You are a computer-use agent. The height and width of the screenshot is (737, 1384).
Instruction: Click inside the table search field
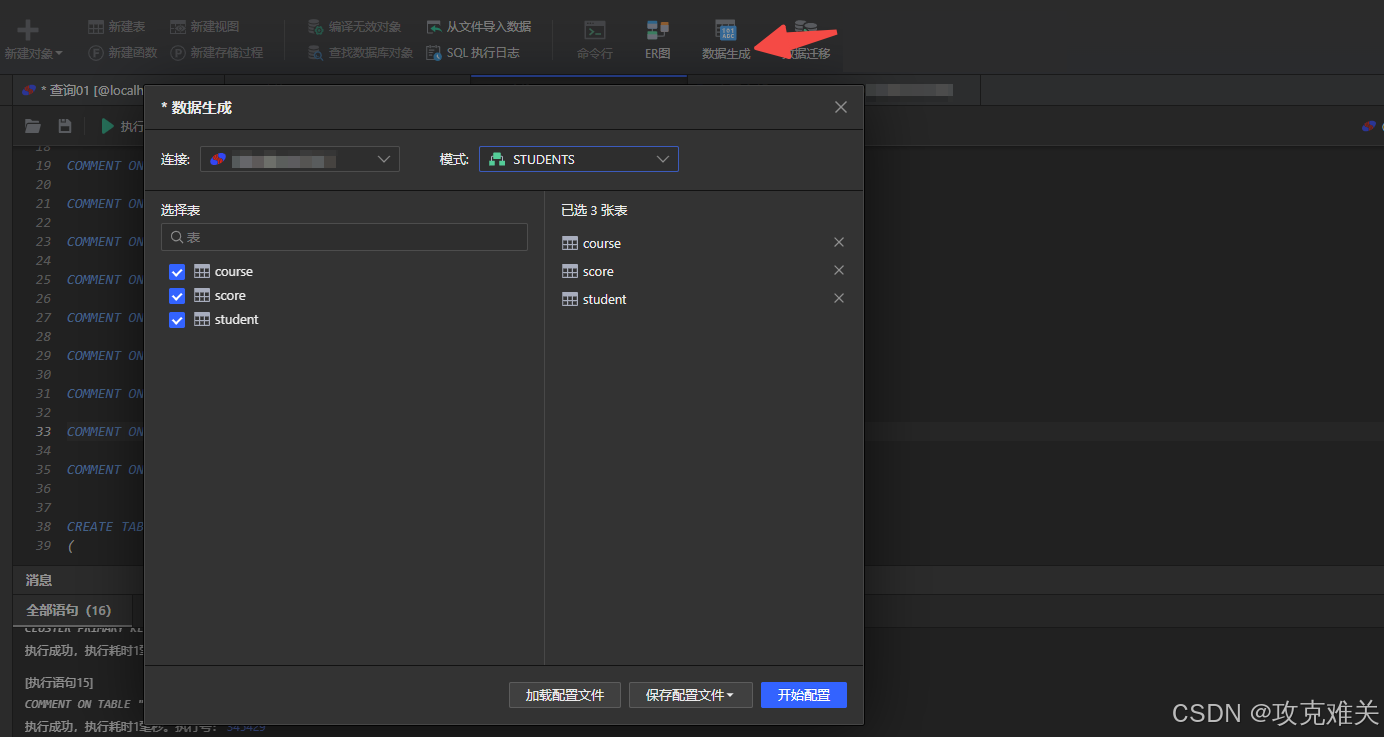click(344, 237)
